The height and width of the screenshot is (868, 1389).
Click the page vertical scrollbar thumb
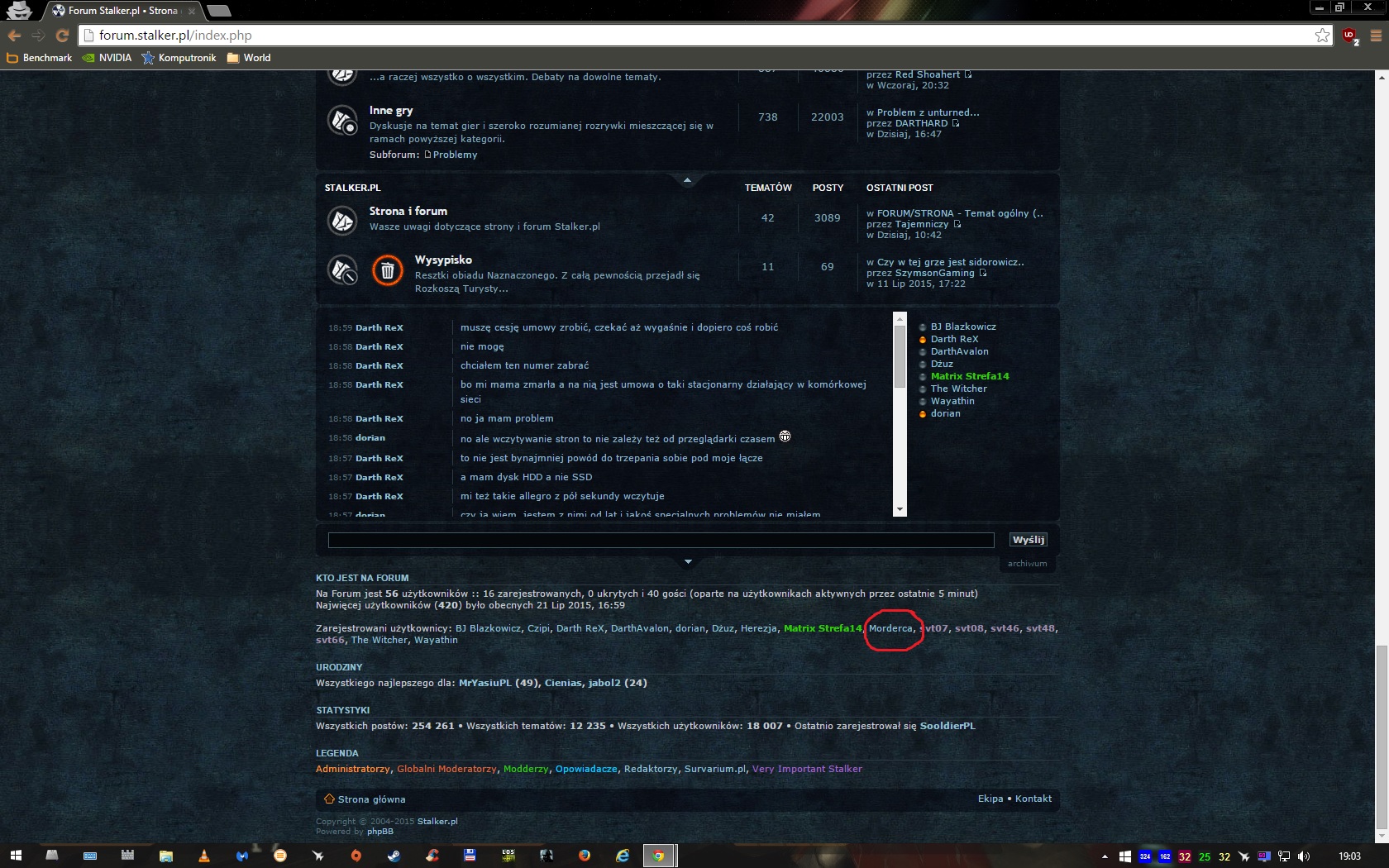click(x=1382, y=738)
